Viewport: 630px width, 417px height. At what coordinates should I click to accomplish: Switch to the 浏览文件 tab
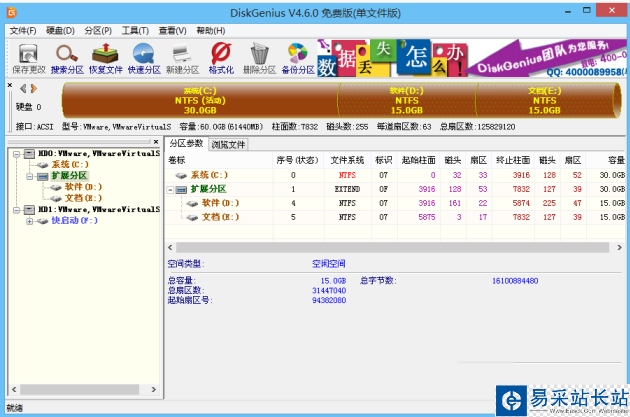click(228, 145)
